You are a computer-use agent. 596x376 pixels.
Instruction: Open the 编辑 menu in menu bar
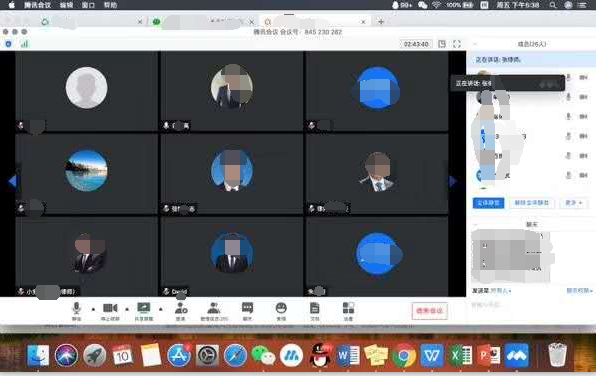click(67, 5)
